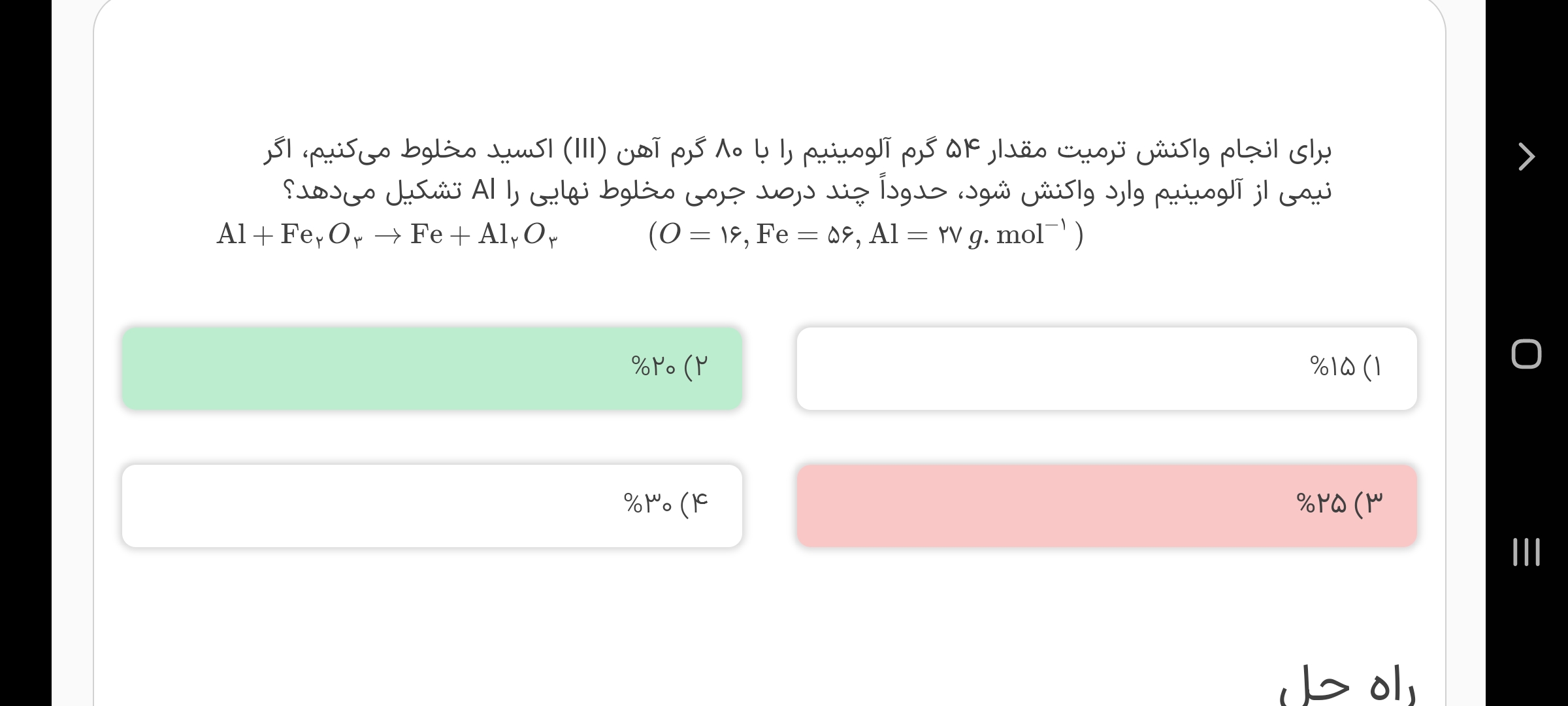
Task: Tap the Android back chevron
Action: click(1526, 157)
